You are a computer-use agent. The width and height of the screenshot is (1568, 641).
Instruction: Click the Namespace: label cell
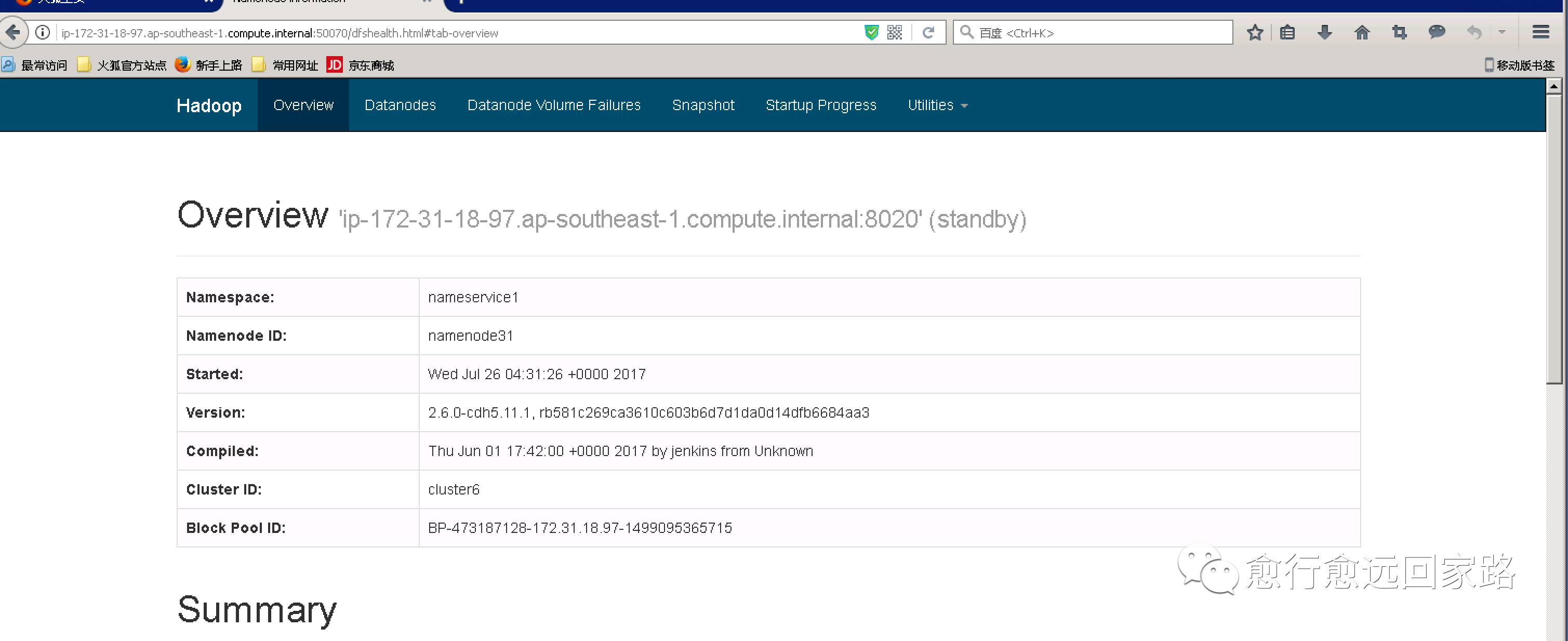coord(298,297)
